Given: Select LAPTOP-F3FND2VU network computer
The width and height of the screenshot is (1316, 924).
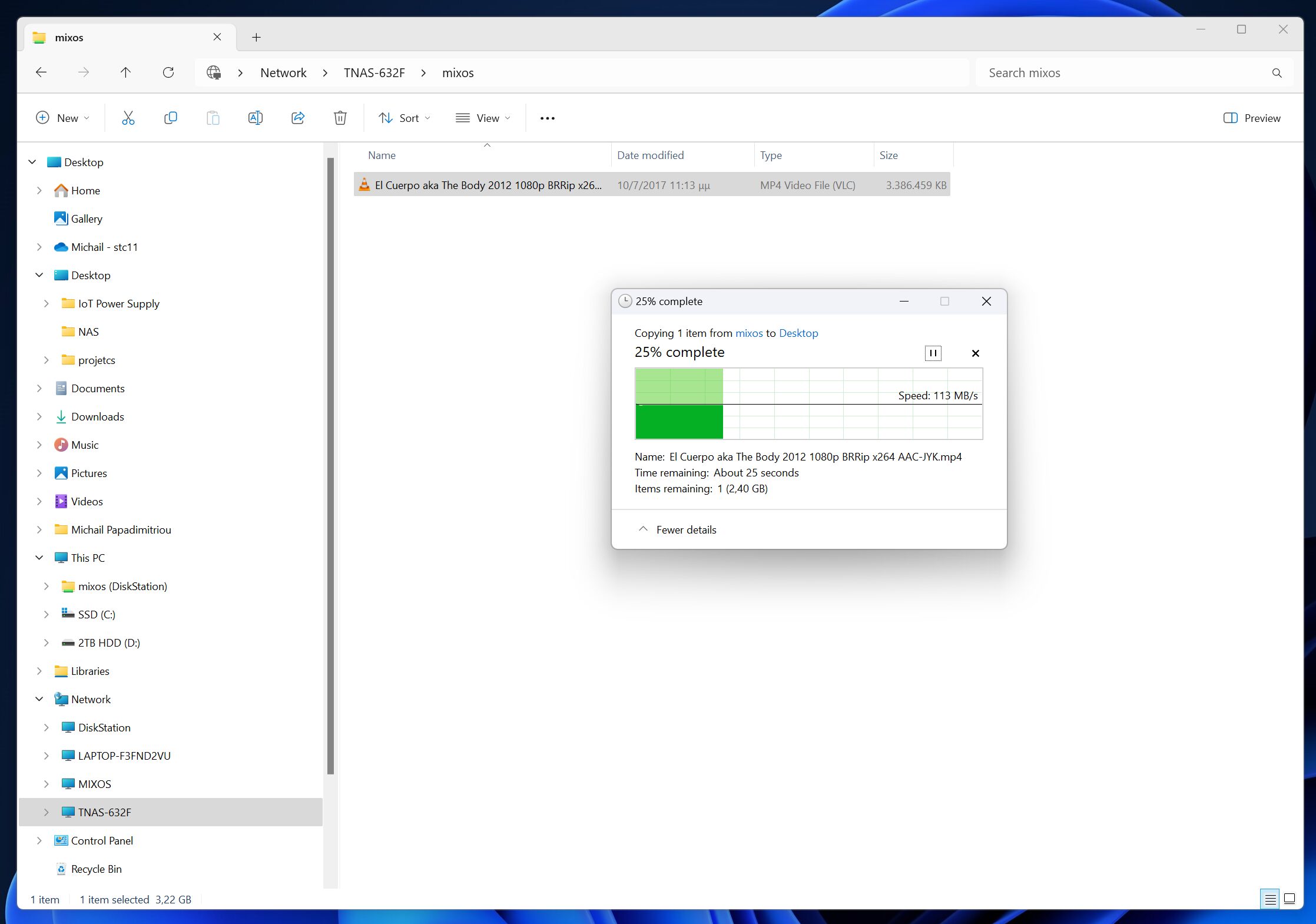Looking at the screenshot, I should click(x=116, y=756).
